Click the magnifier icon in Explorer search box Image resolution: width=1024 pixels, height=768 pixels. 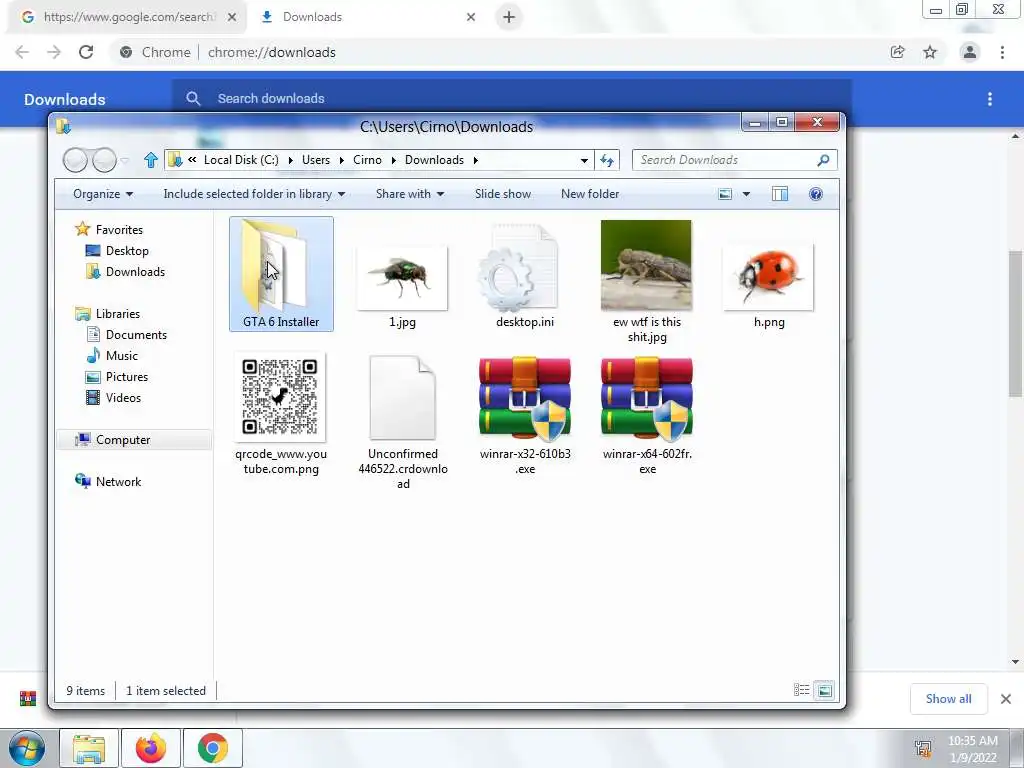coord(823,160)
